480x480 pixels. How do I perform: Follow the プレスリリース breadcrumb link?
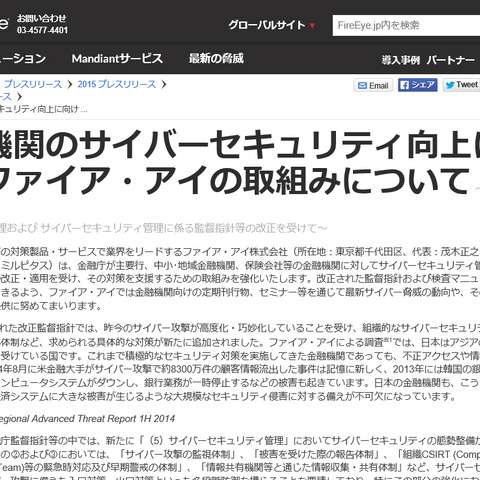33,84
